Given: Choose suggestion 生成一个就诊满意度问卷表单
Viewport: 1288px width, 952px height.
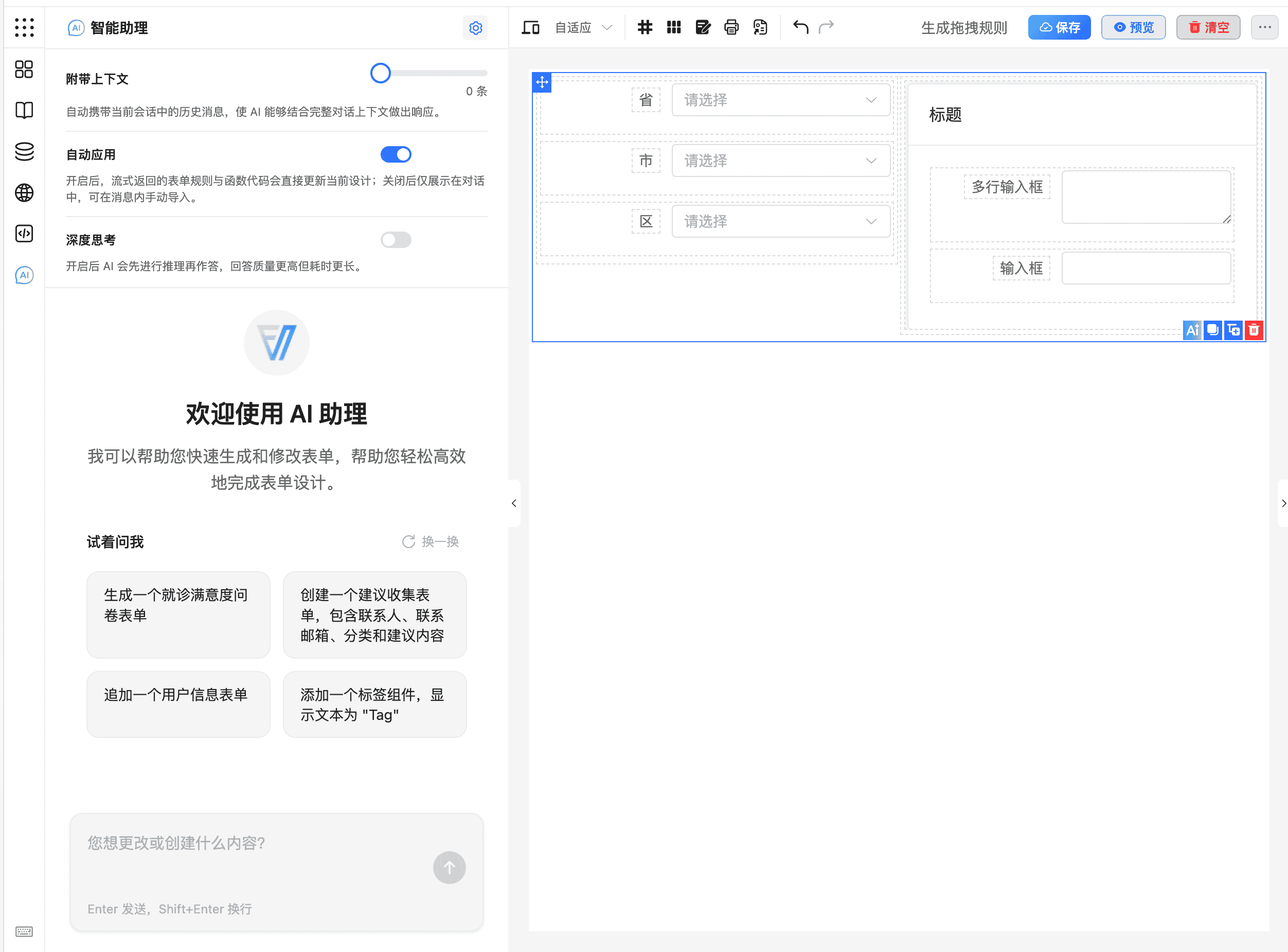Looking at the screenshot, I should pyautogui.click(x=178, y=615).
